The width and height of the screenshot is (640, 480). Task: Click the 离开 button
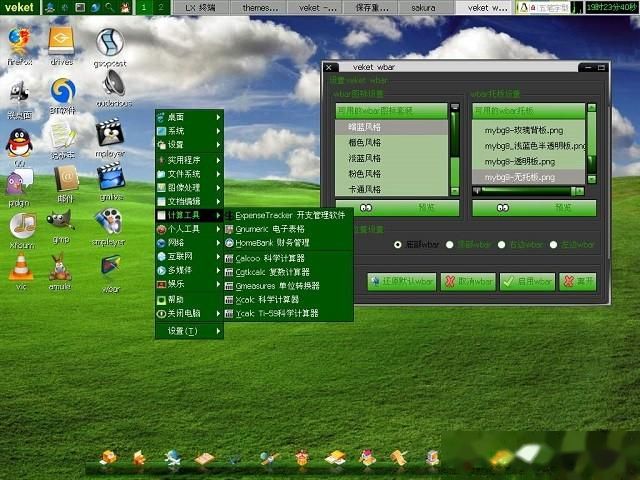578,282
